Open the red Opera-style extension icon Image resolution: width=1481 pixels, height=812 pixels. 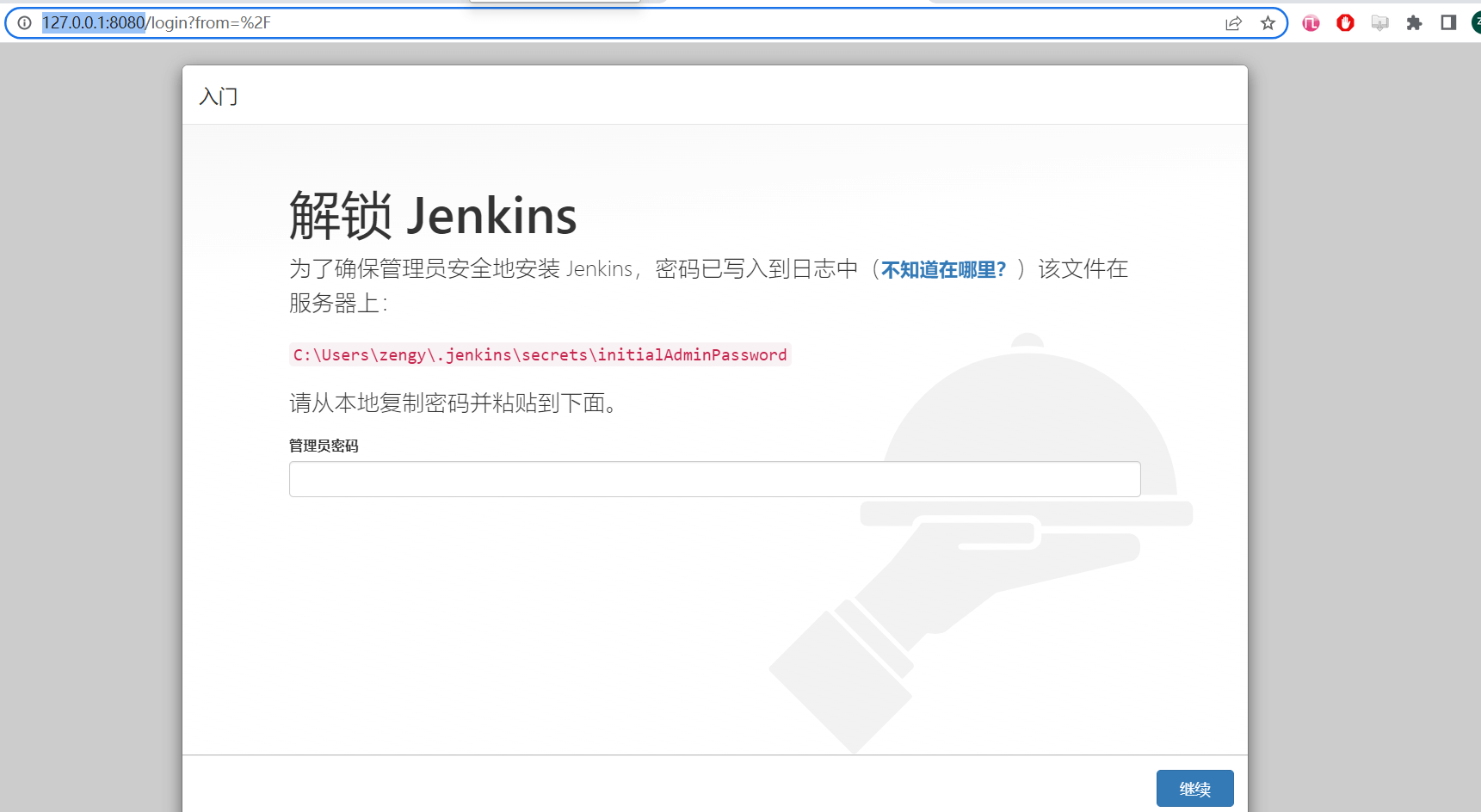tap(1345, 23)
